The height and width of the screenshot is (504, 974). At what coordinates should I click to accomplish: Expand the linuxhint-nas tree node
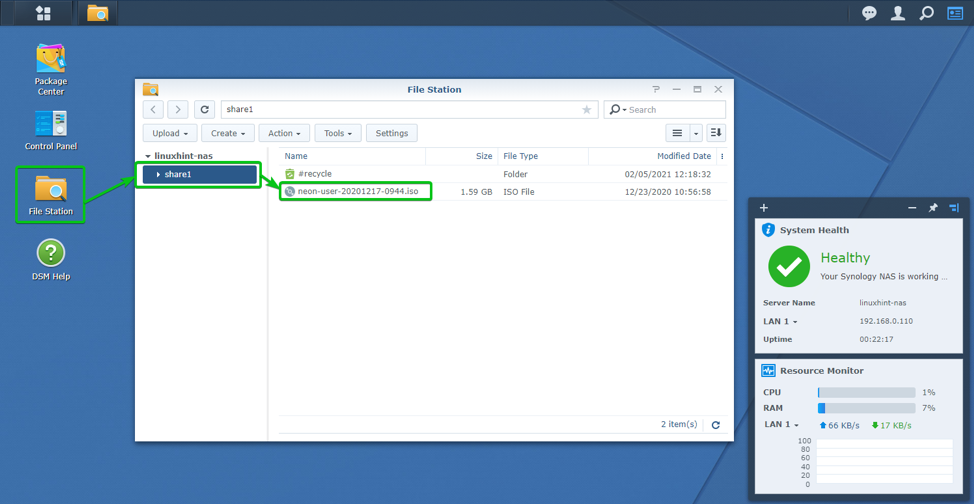148,156
